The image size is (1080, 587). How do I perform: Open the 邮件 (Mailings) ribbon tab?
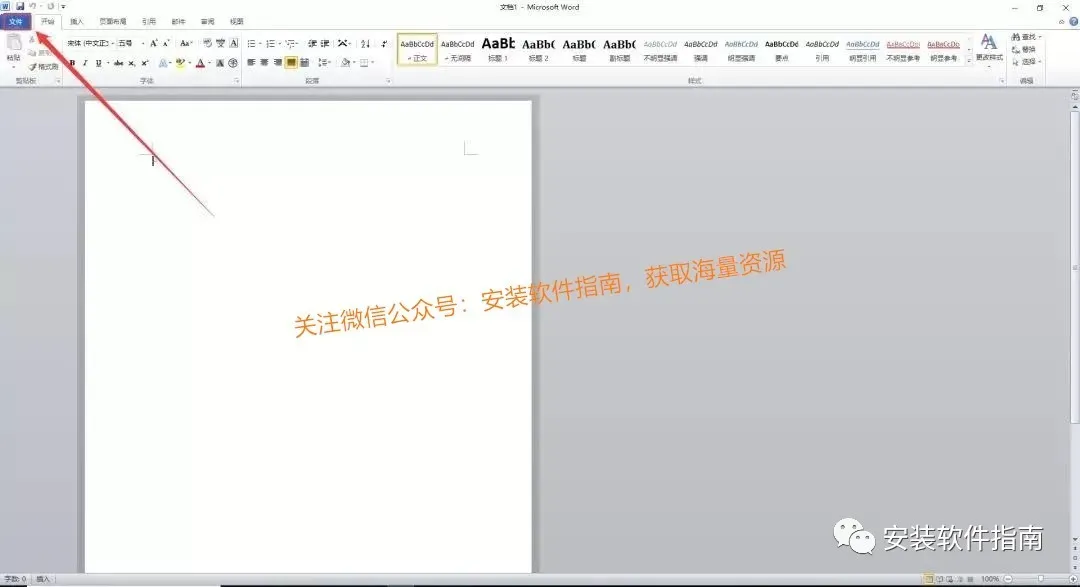[x=178, y=21]
